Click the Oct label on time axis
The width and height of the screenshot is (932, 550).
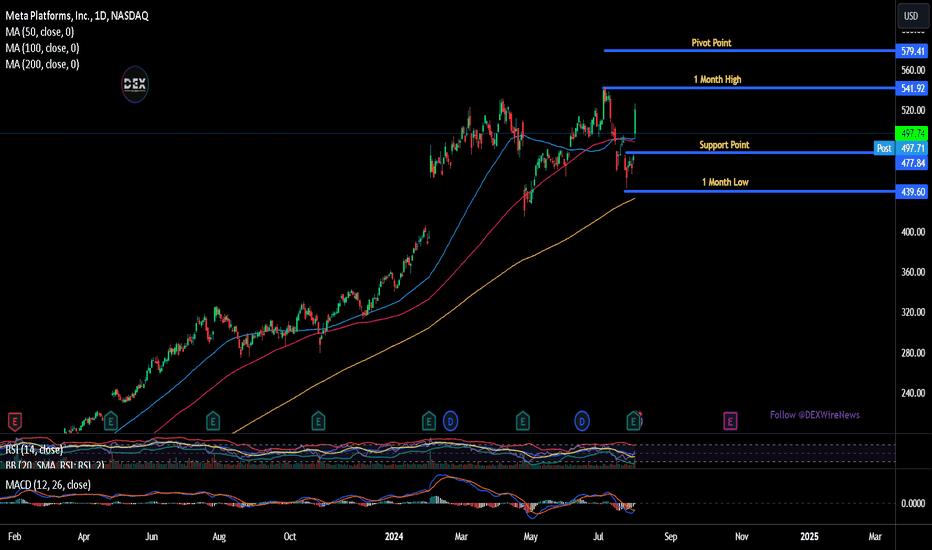[x=289, y=536]
